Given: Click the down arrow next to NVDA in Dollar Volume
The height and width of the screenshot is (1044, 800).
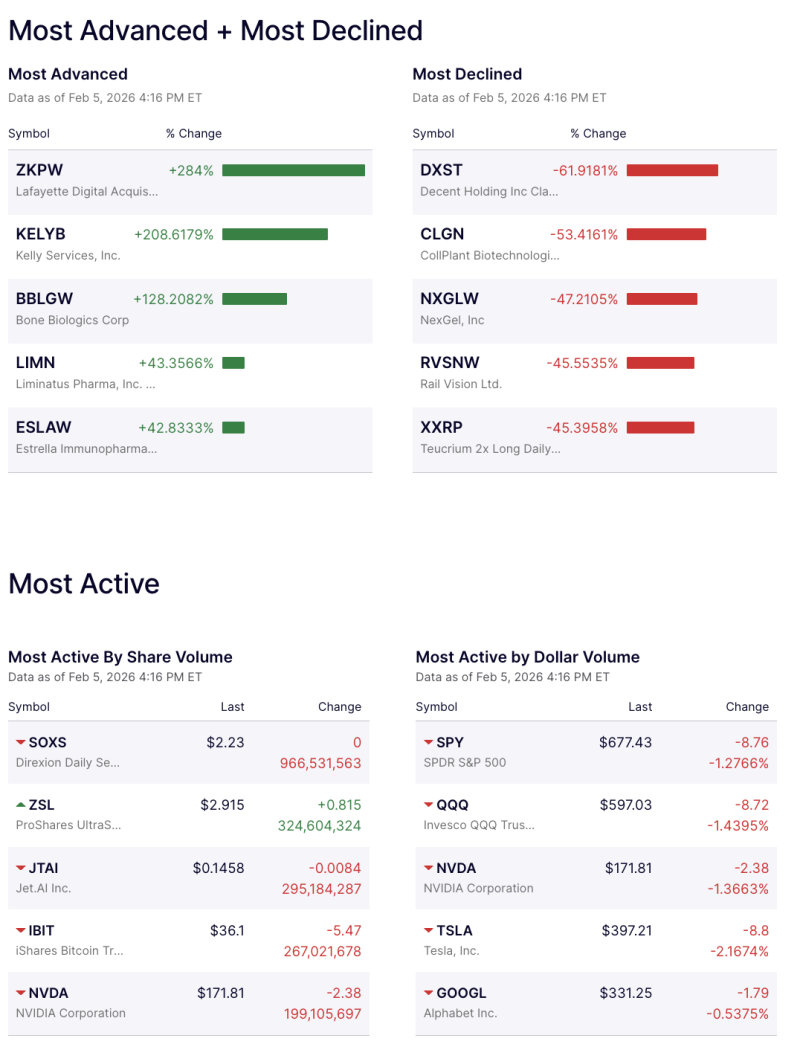Looking at the screenshot, I should tap(427, 868).
